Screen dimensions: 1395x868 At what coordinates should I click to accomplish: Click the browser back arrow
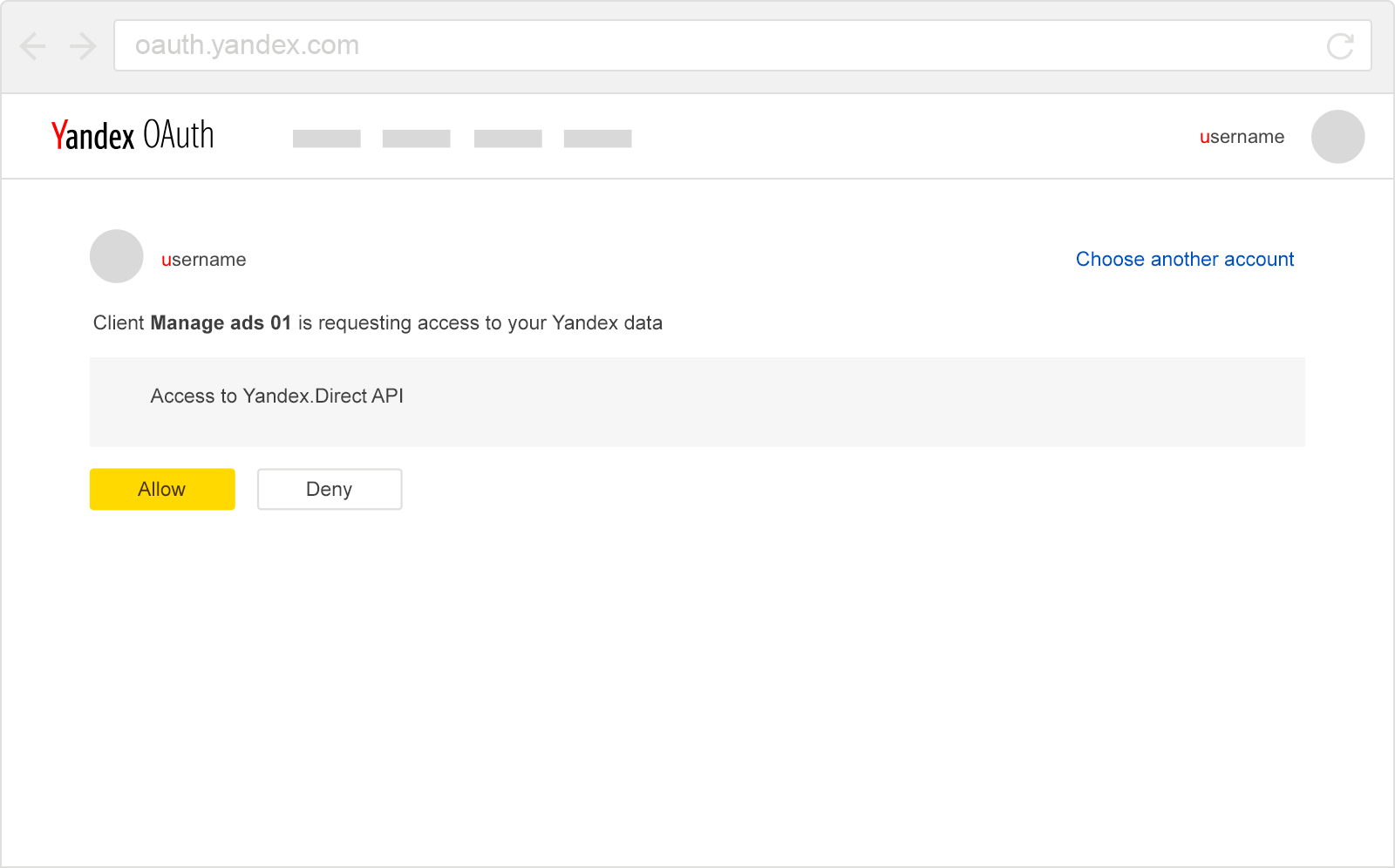point(32,45)
